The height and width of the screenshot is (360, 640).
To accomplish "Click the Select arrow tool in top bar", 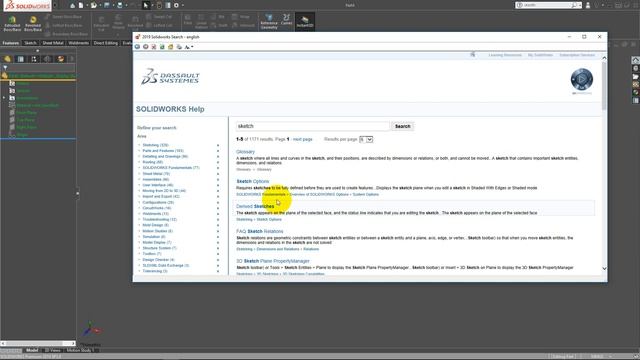I will [146, 5].
